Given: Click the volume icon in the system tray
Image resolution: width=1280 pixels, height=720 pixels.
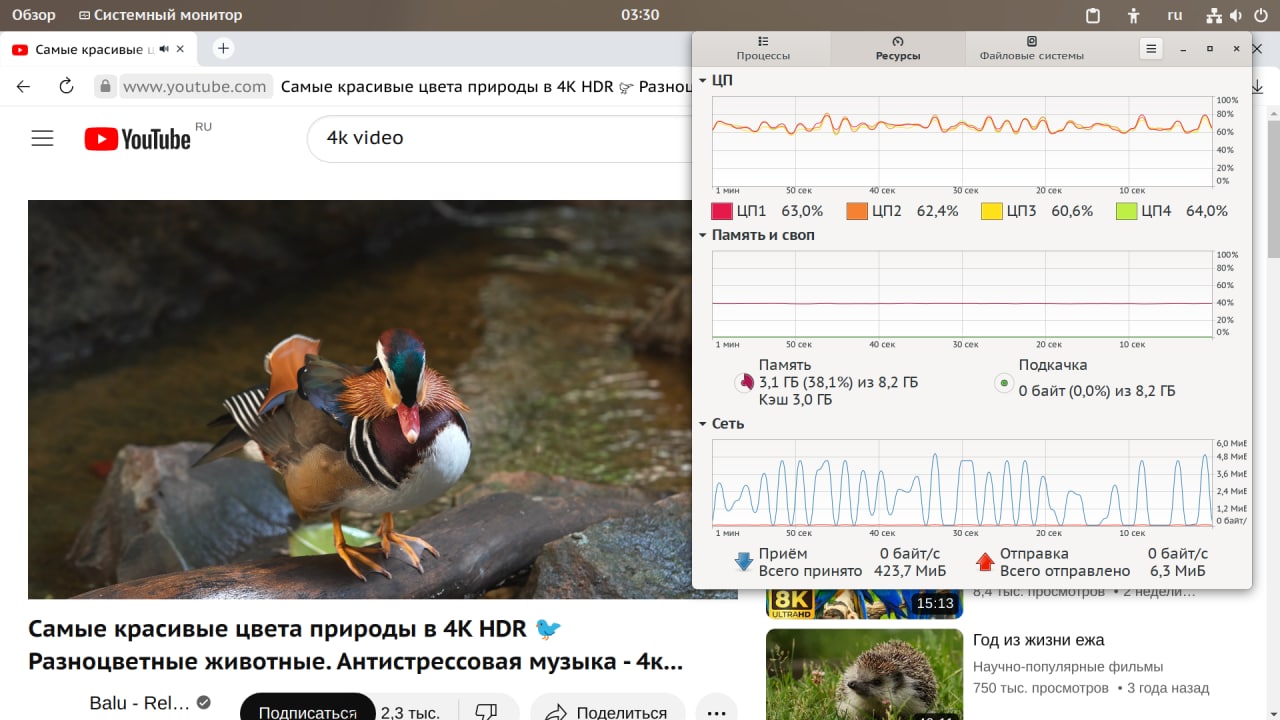Looking at the screenshot, I should point(1237,15).
